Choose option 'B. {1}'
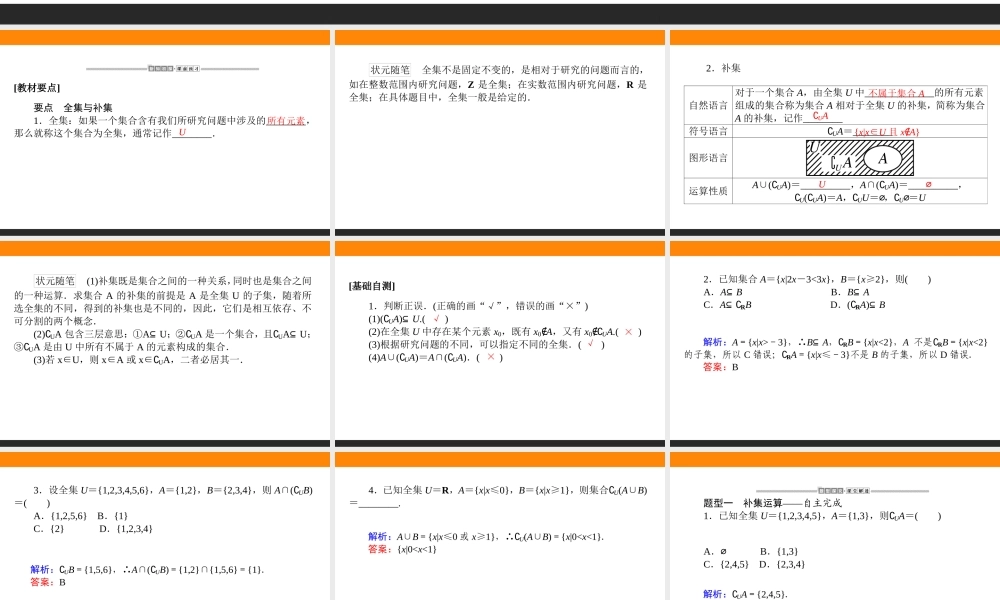This screenshot has height=600, width=1000. (113, 516)
